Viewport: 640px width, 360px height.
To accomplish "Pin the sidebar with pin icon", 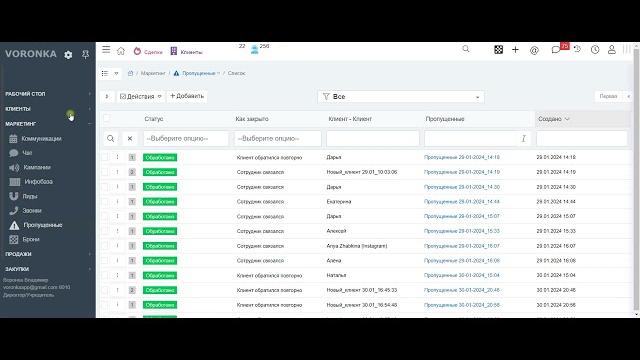I will (x=85, y=54).
